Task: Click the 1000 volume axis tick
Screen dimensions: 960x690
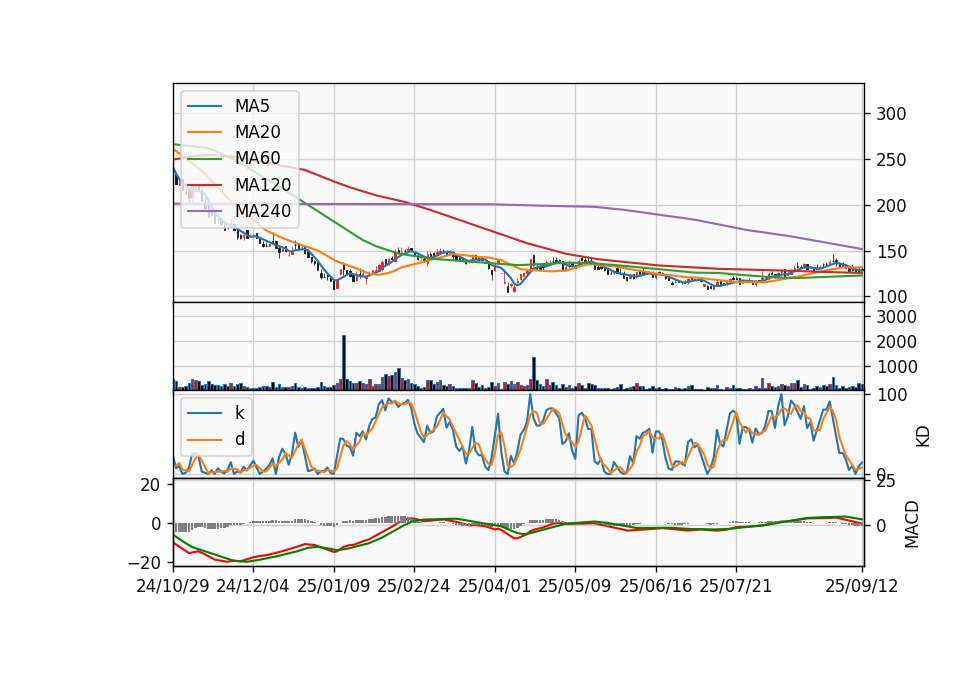Action: (x=896, y=367)
